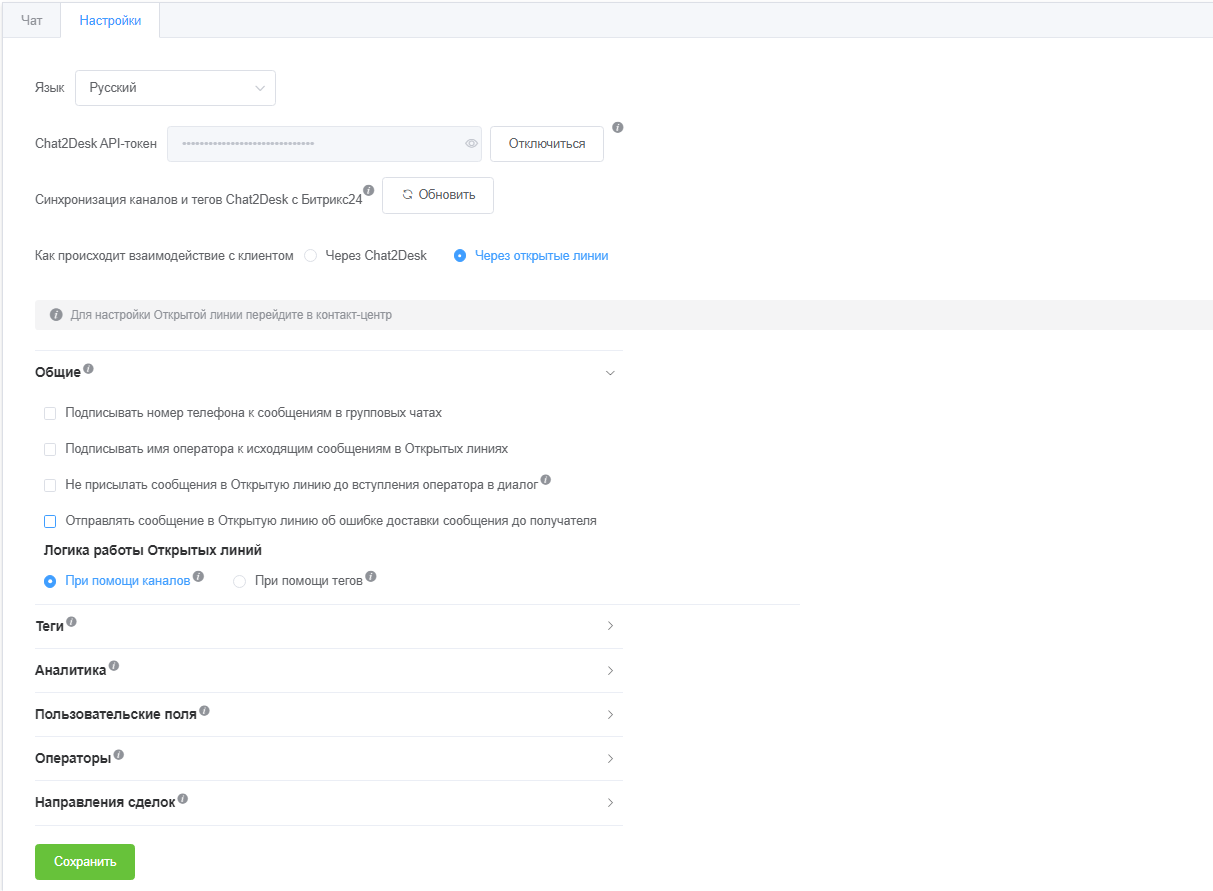This screenshot has width=1213, height=891.
Task: Click the info icon next to Общие
Action: click(89, 369)
